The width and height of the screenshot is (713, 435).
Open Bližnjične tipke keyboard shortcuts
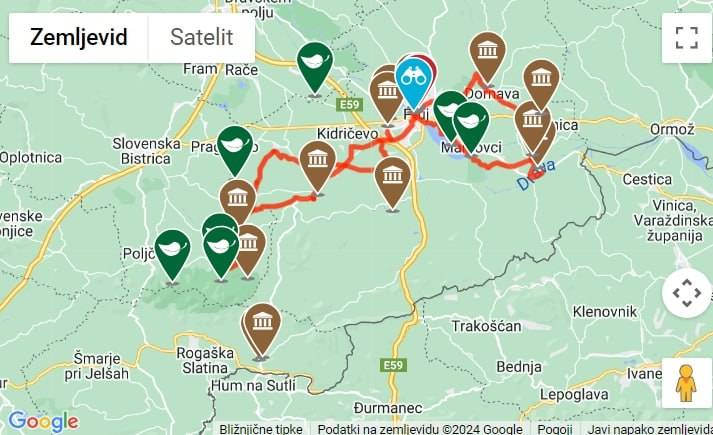pos(261,429)
